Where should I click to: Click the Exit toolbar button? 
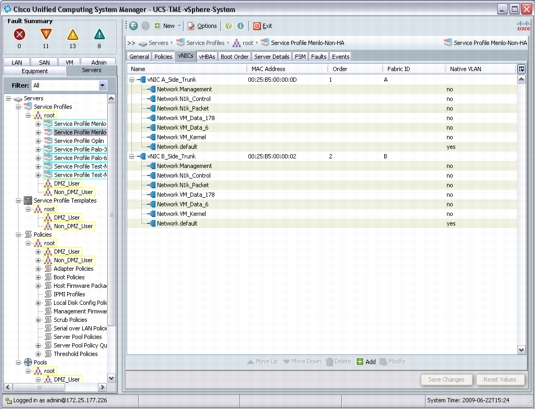click(263, 26)
